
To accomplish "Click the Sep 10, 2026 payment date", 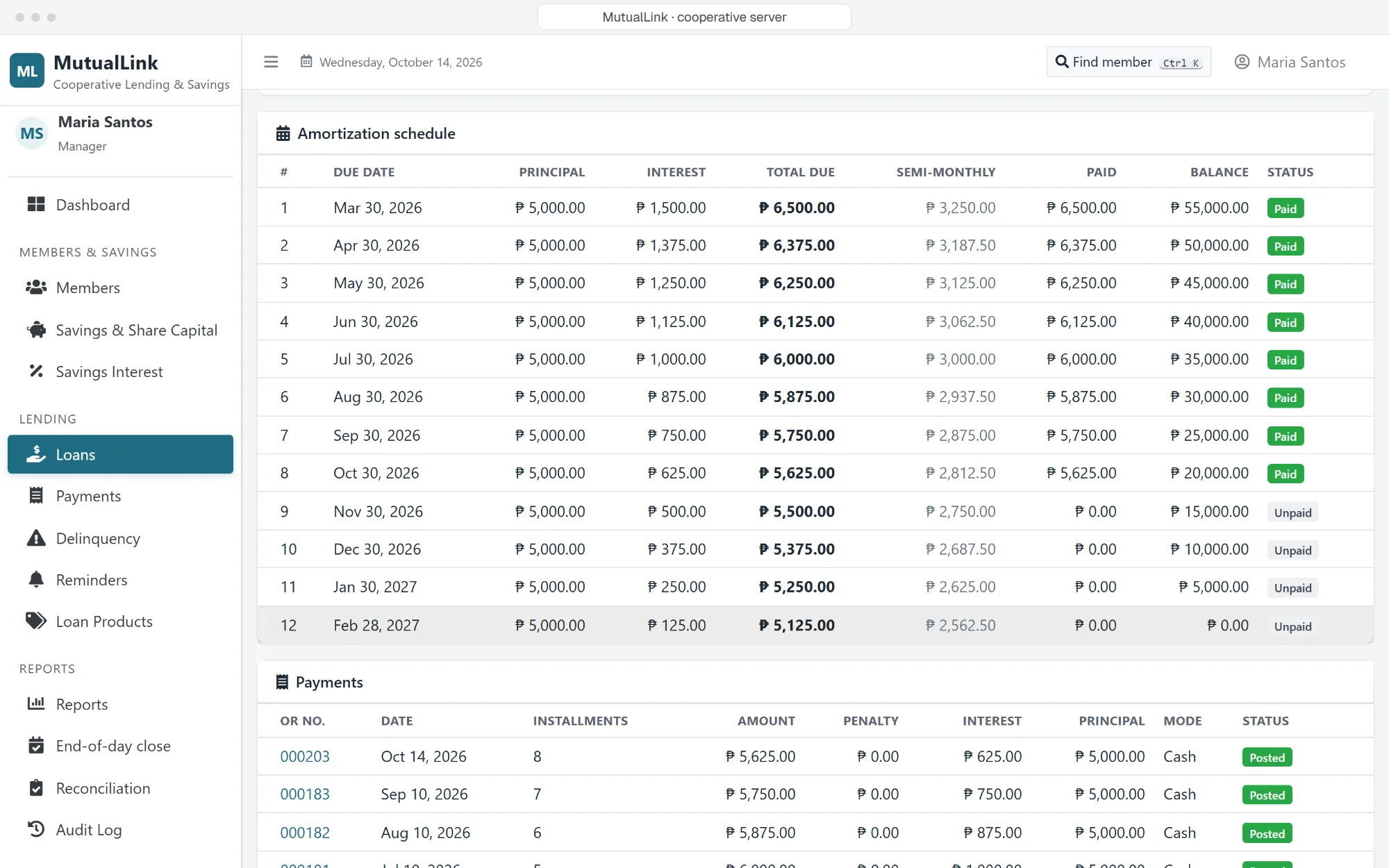I will (x=424, y=794).
